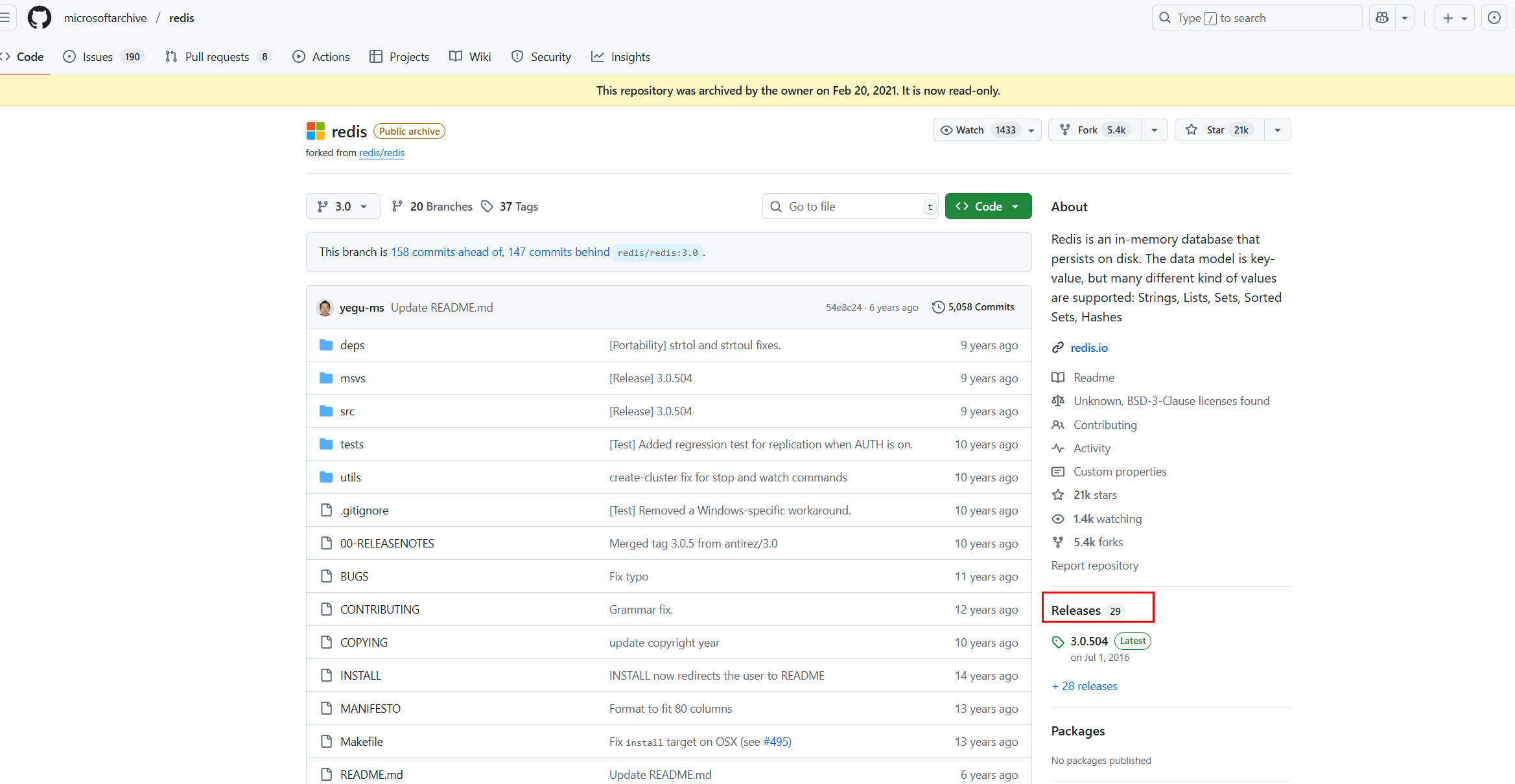Click the license scale icon
The width and height of the screenshot is (1515, 784).
click(x=1058, y=400)
